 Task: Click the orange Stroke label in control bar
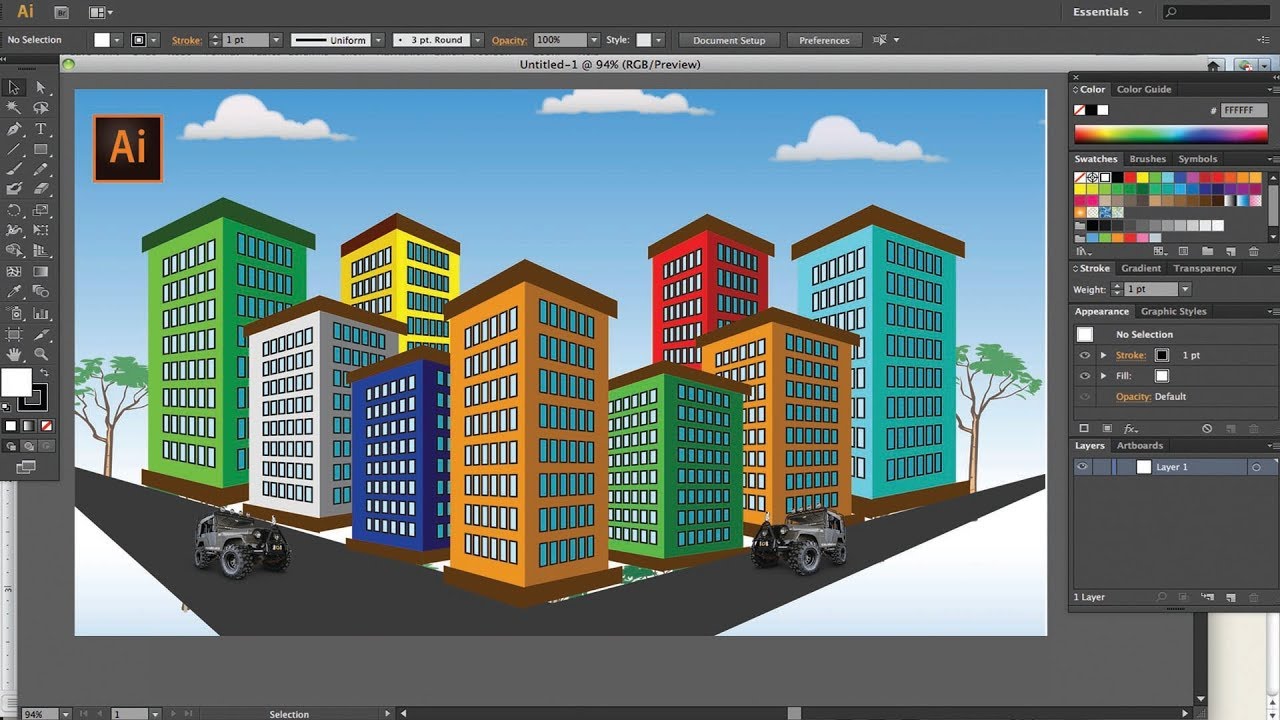[186, 40]
